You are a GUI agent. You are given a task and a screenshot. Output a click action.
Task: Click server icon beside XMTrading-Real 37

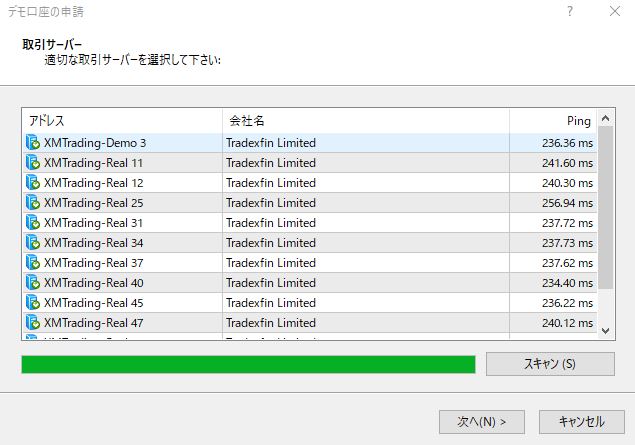click(33, 263)
